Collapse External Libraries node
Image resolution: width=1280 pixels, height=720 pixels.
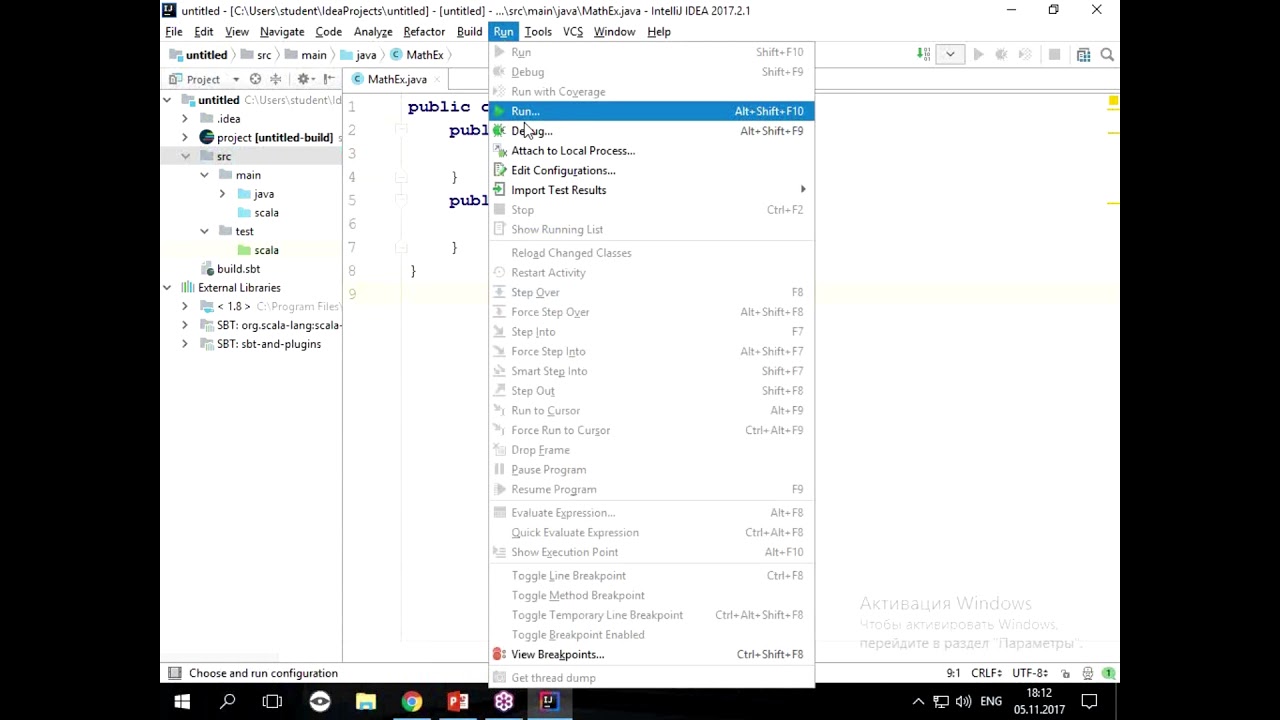pos(167,288)
